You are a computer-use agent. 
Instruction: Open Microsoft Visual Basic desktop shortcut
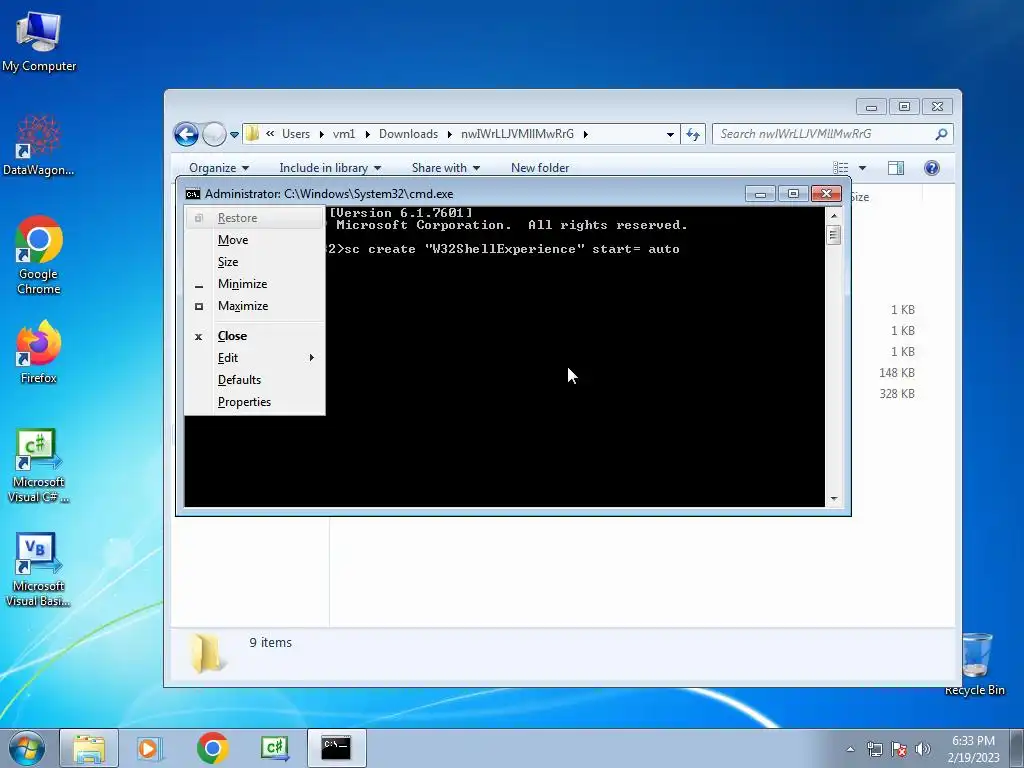coord(39,569)
